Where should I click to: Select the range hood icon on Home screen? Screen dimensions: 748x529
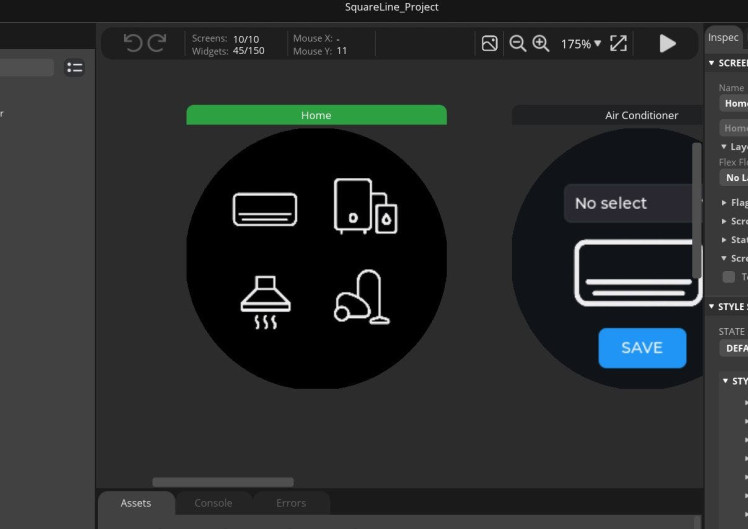pyautogui.click(x=265, y=301)
